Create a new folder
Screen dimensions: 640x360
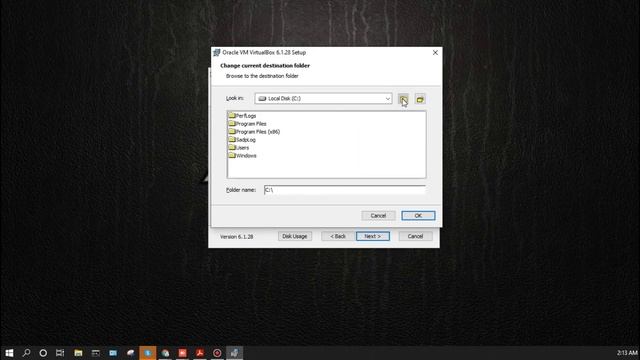[x=420, y=99]
